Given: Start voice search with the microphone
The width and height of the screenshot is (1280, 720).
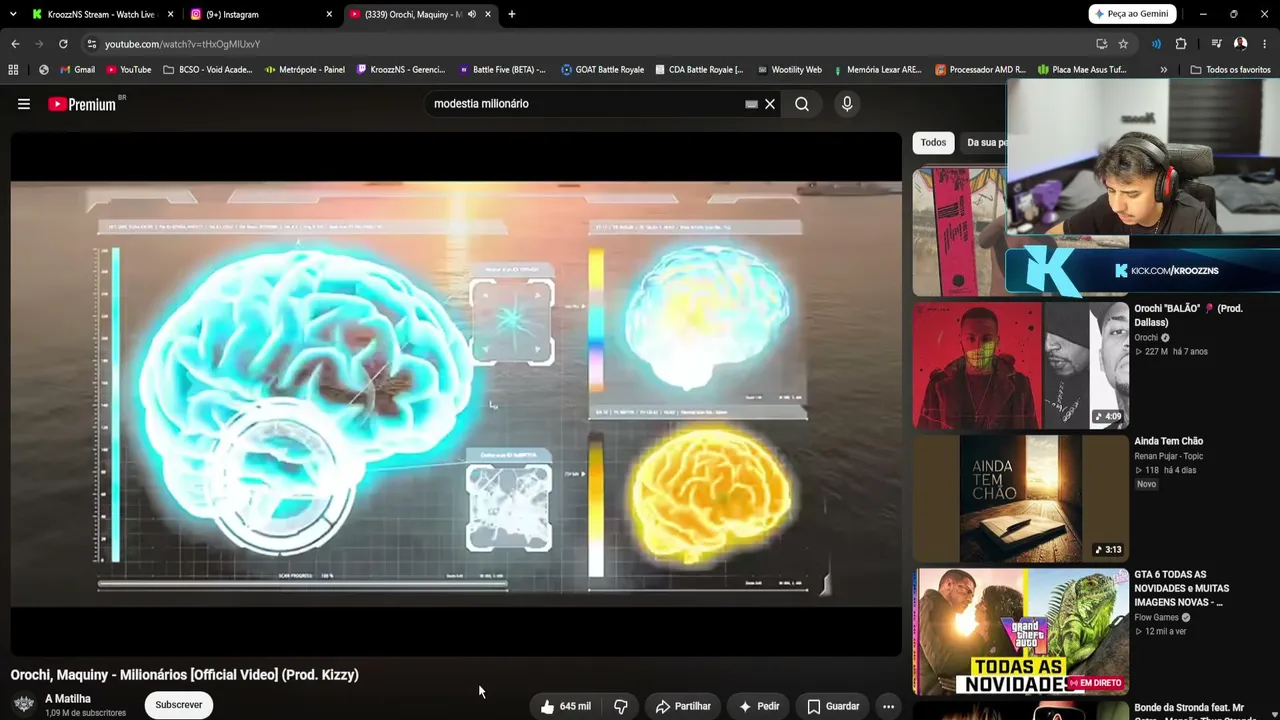Looking at the screenshot, I should 847,104.
